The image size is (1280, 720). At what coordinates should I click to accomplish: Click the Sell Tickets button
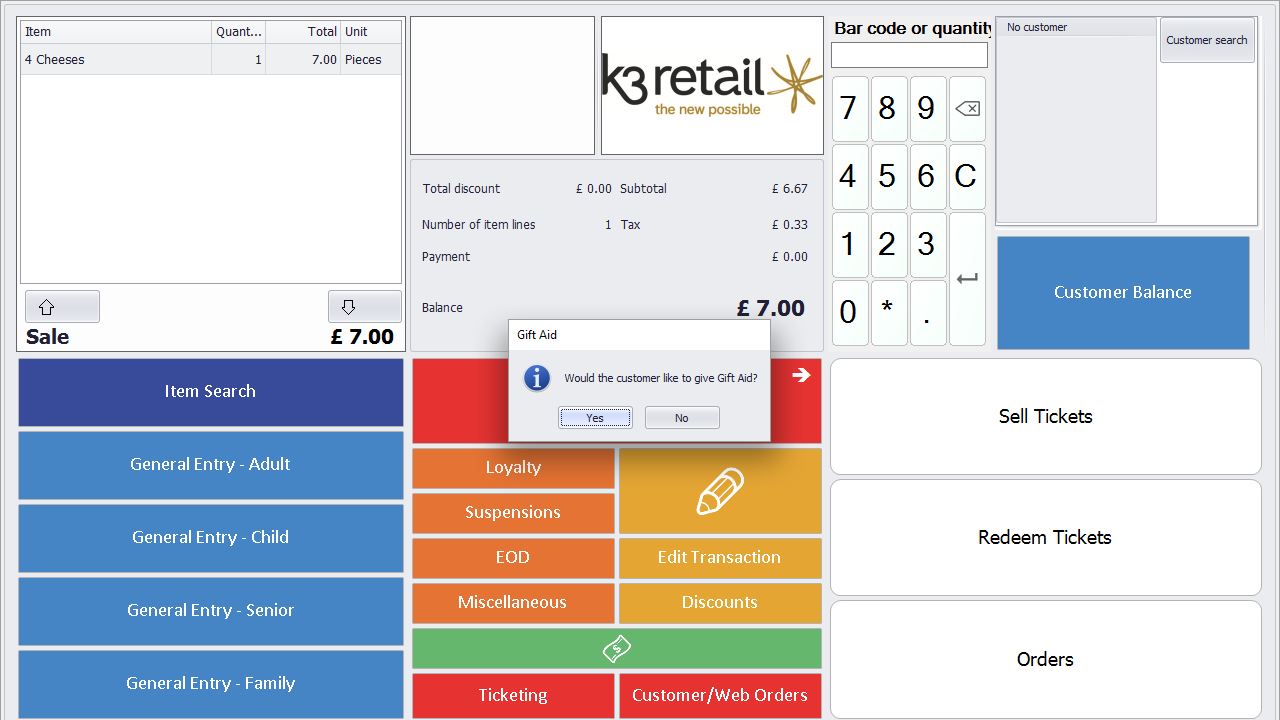click(x=1045, y=417)
